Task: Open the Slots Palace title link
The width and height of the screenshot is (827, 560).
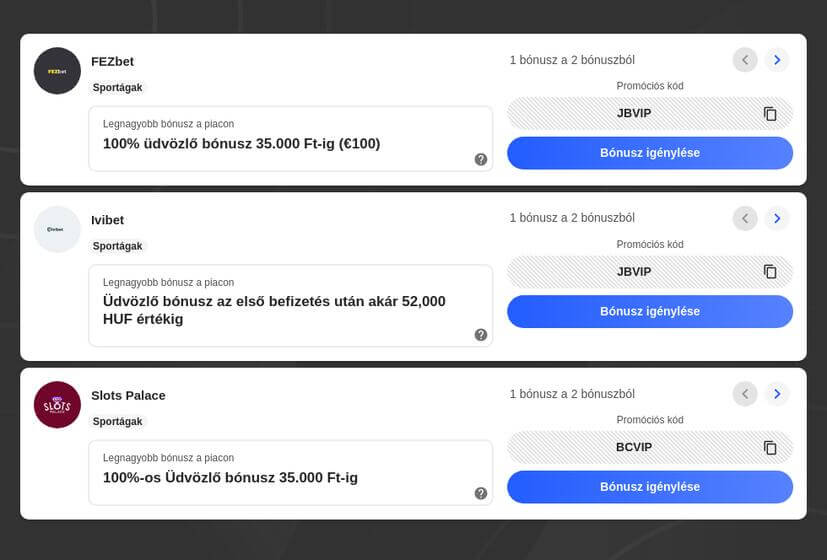Action: pyautogui.click(x=128, y=395)
